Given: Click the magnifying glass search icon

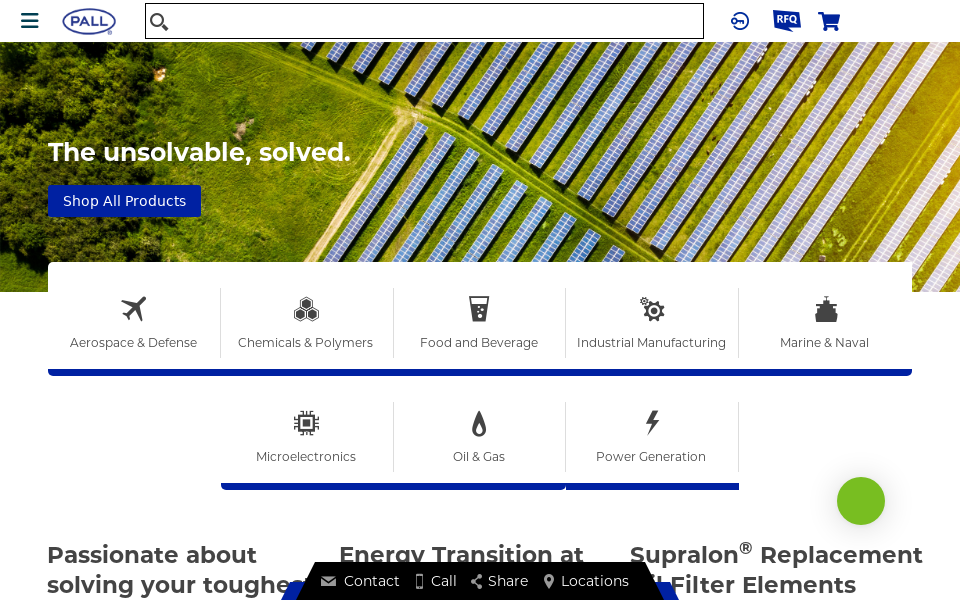Looking at the screenshot, I should coord(159,21).
